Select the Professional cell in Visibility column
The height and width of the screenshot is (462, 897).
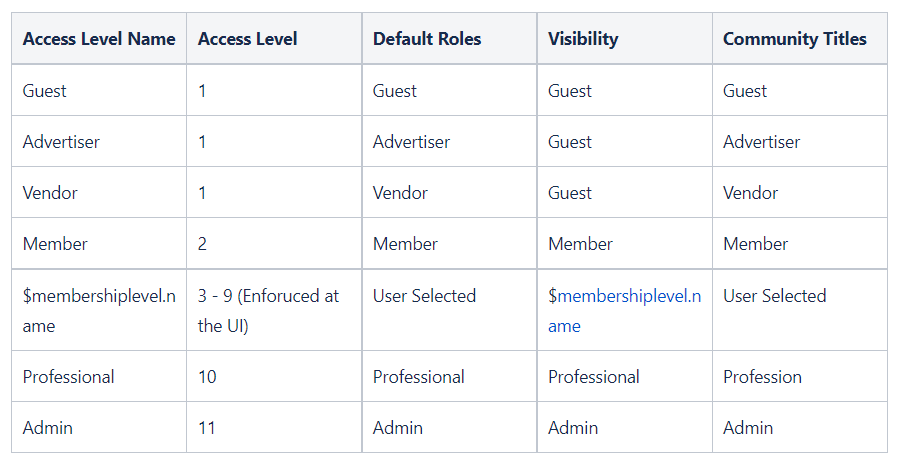(594, 377)
